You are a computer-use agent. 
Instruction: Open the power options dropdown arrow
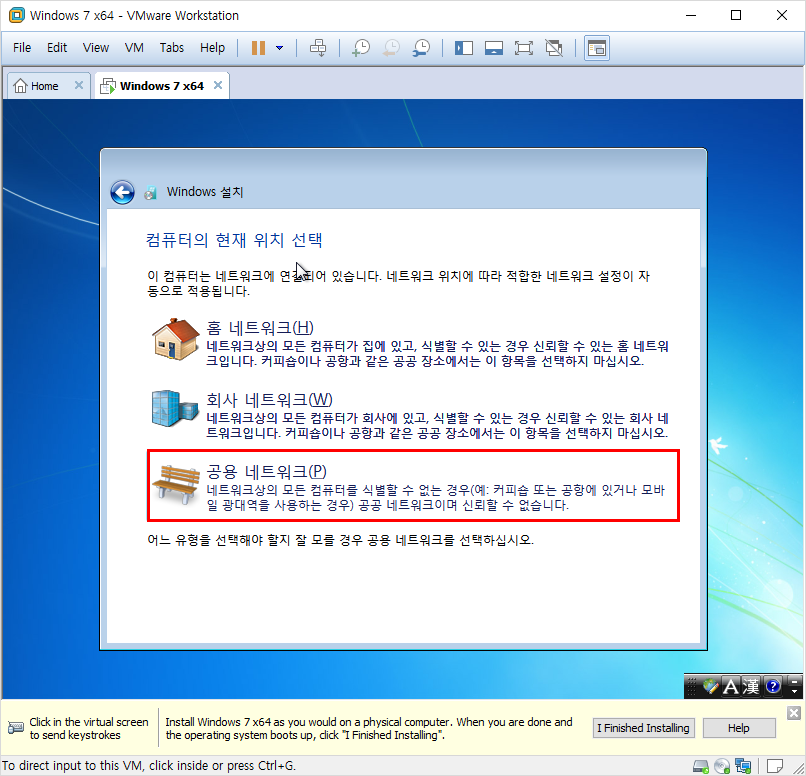(279, 48)
